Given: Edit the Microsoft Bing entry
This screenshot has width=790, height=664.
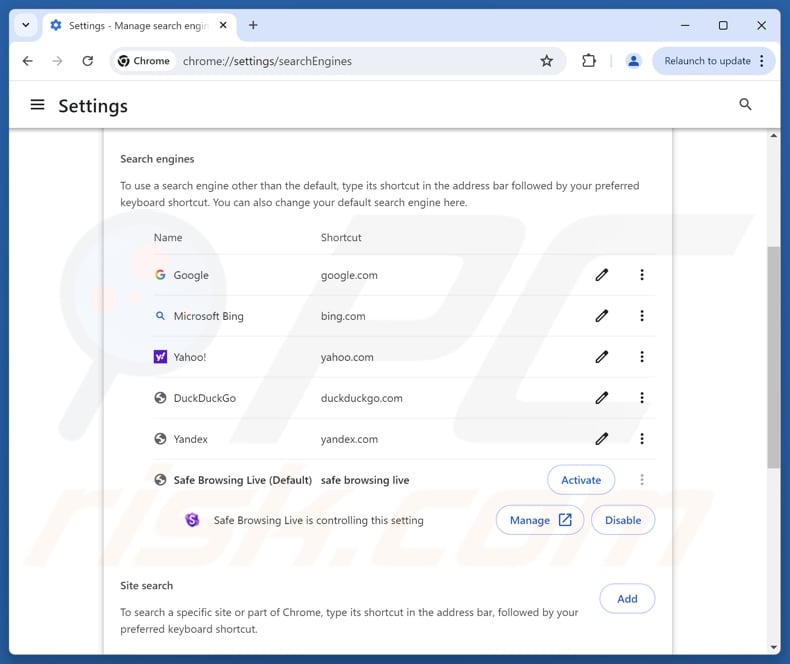Looking at the screenshot, I should tap(602, 316).
